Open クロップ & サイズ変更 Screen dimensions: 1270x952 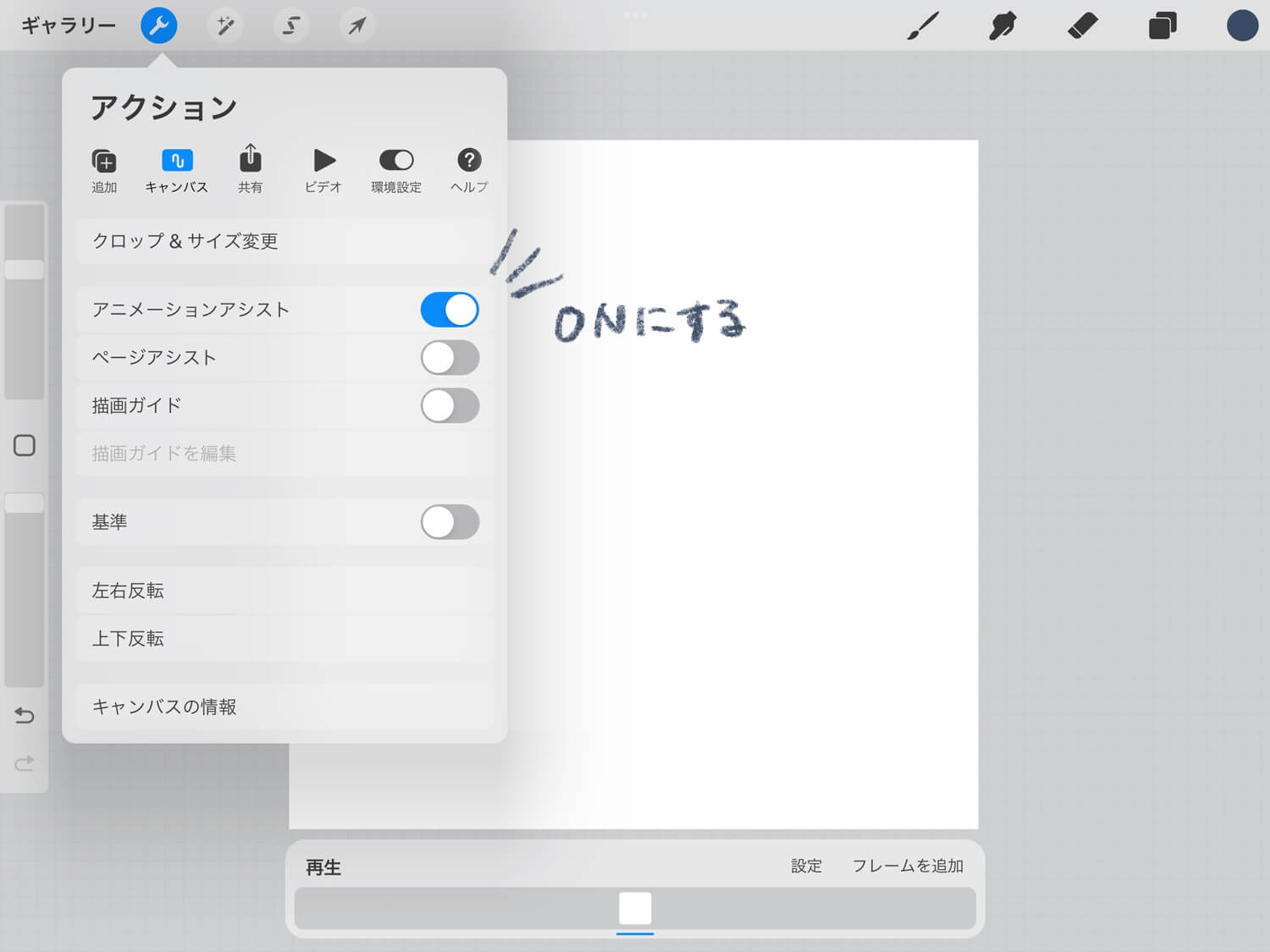click(284, 241)
